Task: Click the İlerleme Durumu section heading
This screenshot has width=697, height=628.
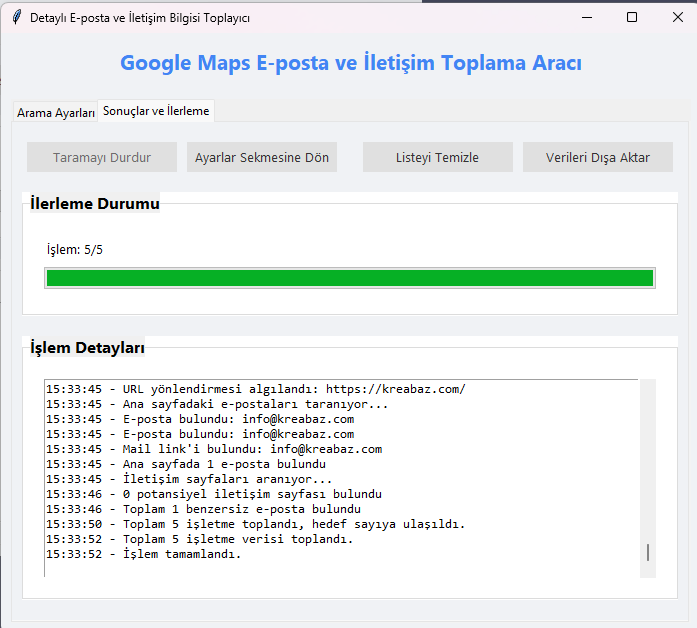Action: click(95, 204)
